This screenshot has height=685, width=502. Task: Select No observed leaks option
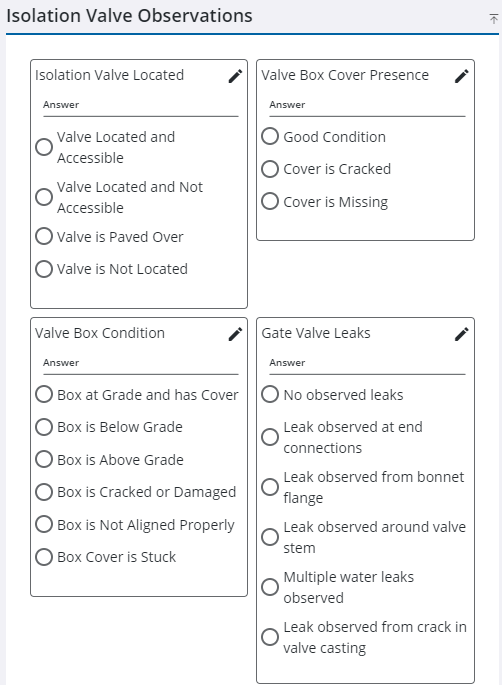click(x=270, y=394)
